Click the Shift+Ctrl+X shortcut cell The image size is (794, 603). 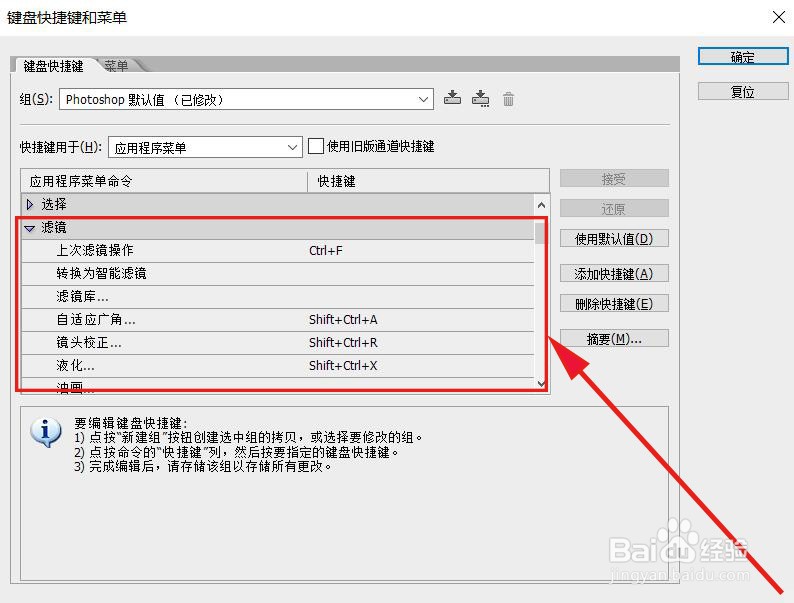pos(343,366)
